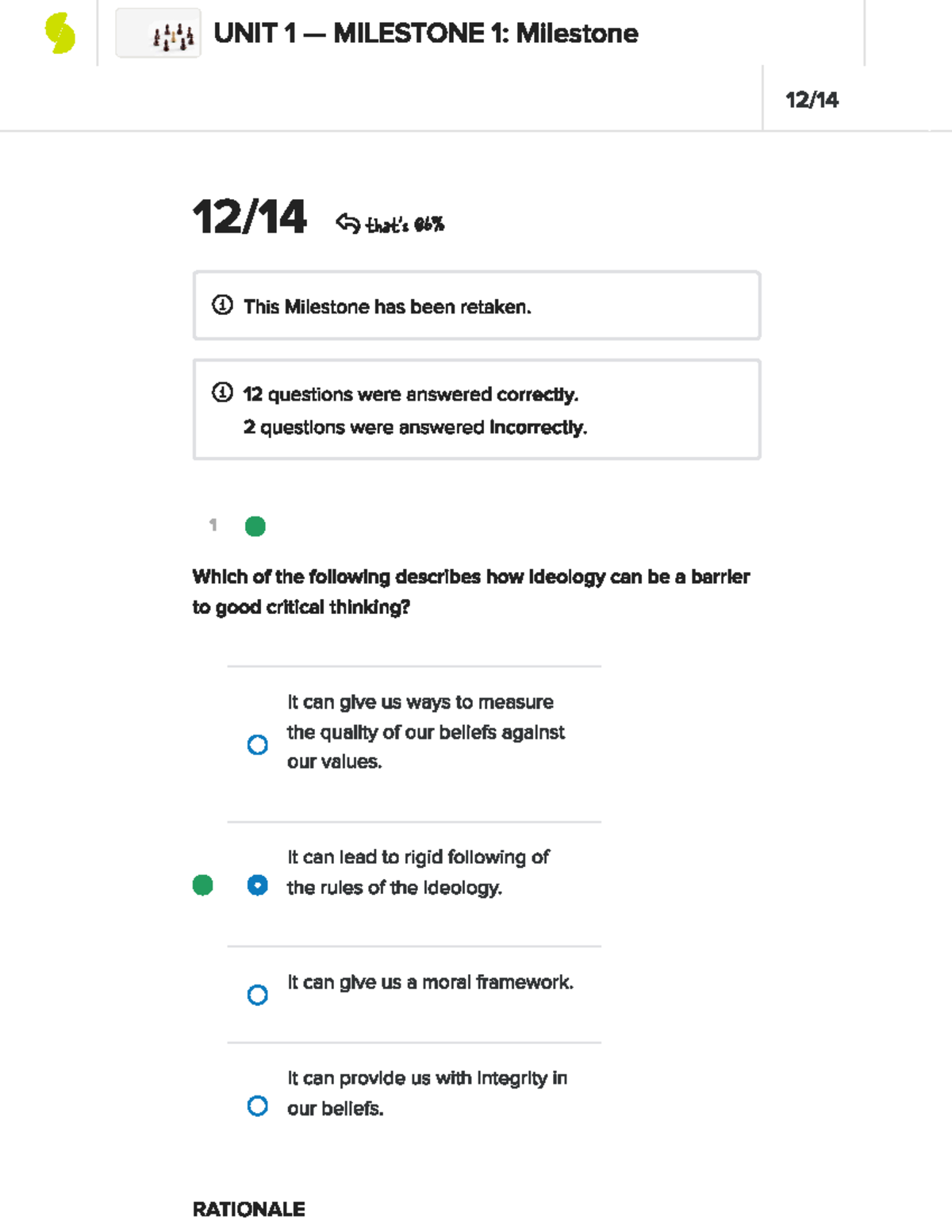The height and width of the screenshot is (1232, 952).
Task: Click the ideology critical thinking question text
Action: [470, 591]
